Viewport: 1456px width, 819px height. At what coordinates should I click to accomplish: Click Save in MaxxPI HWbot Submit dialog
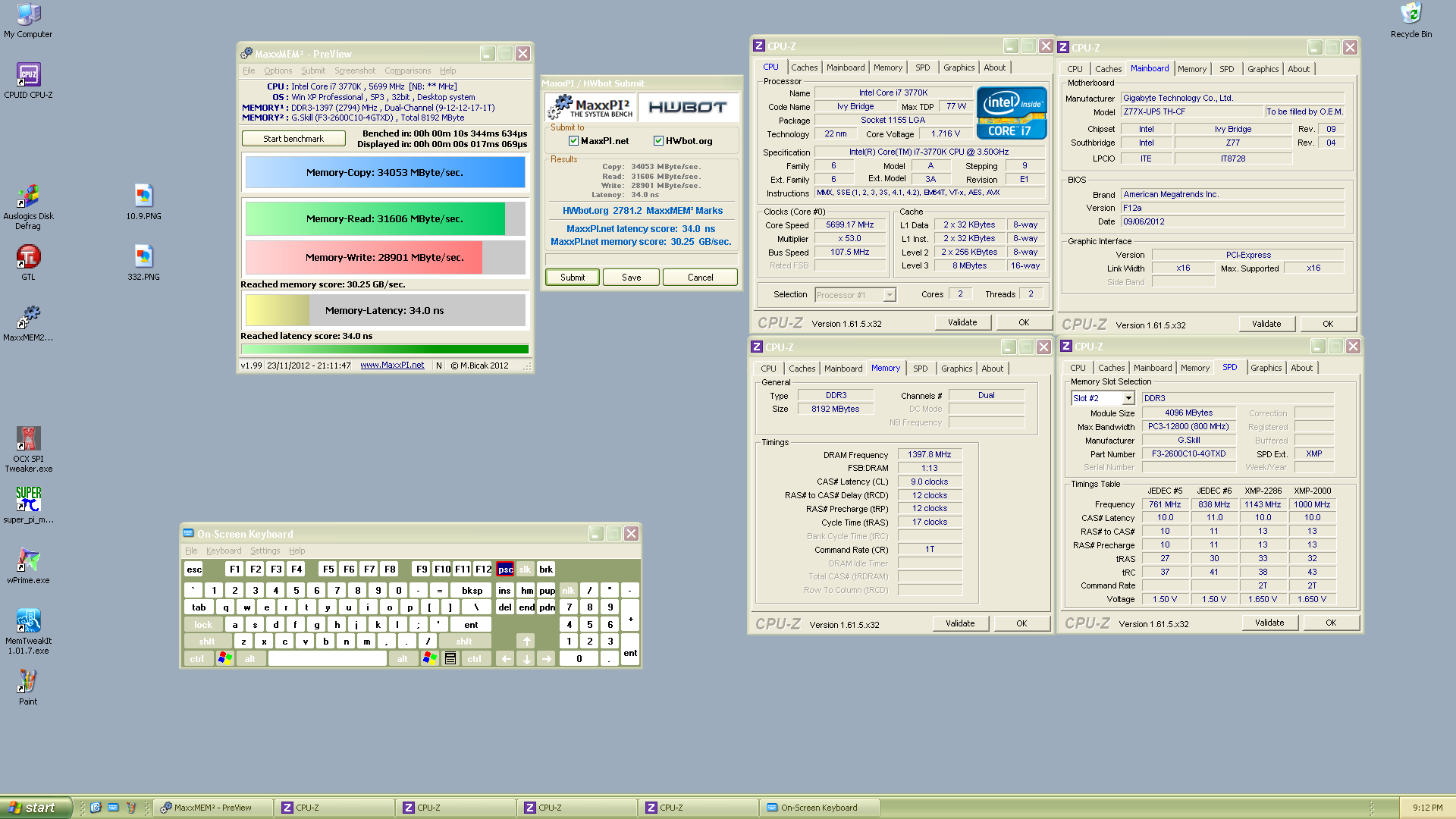632,278
